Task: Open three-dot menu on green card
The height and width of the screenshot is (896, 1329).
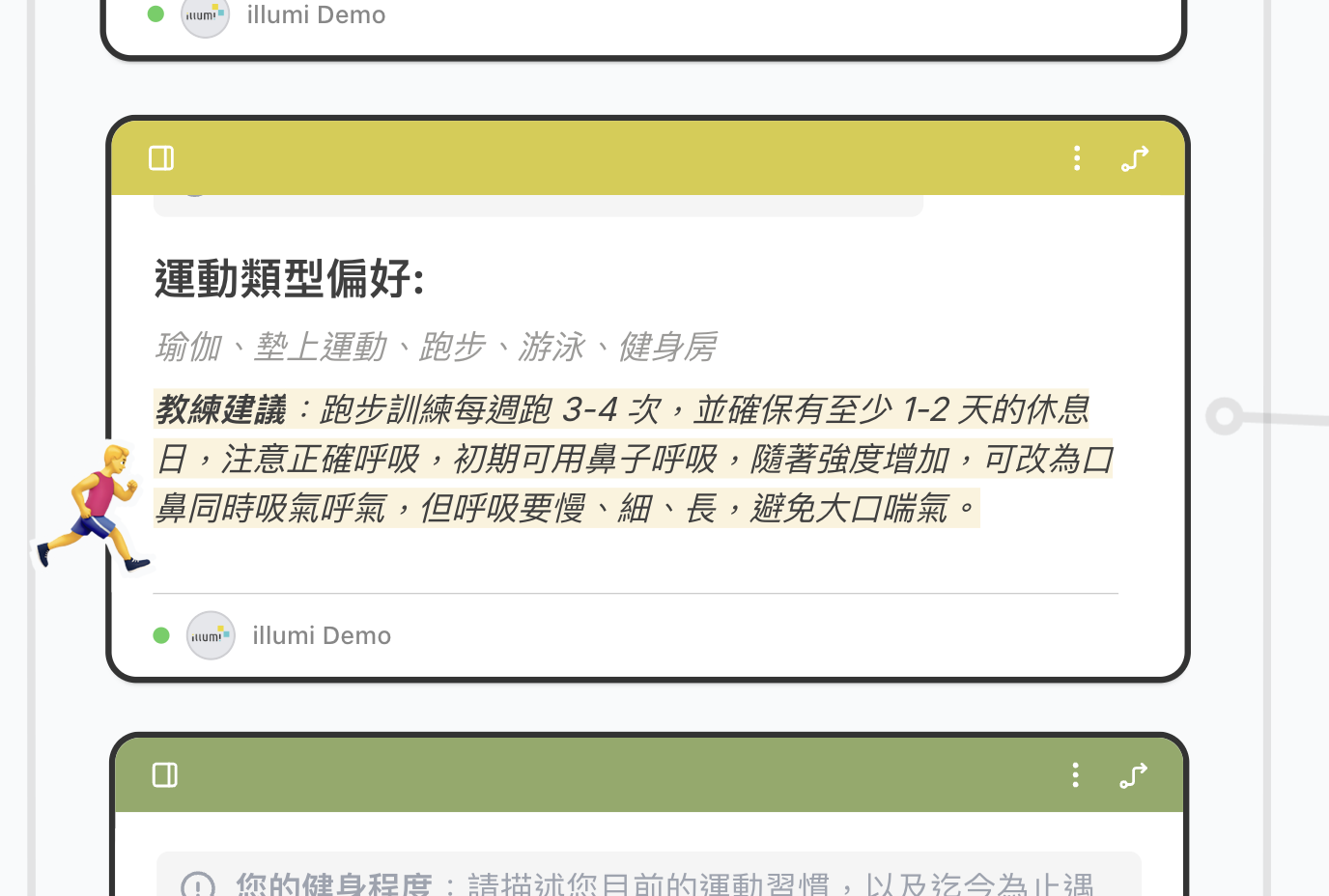Action: click(1075, 775)
